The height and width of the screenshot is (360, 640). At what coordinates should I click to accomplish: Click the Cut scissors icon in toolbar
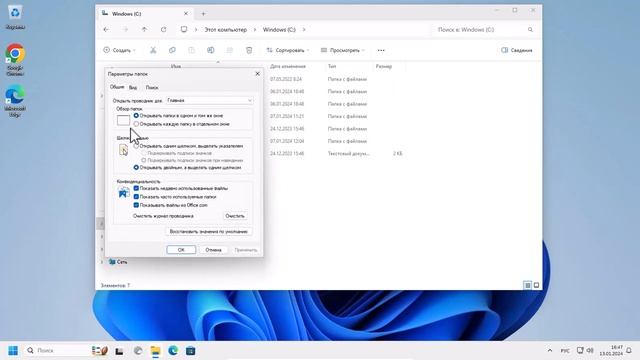click(153, 50)
